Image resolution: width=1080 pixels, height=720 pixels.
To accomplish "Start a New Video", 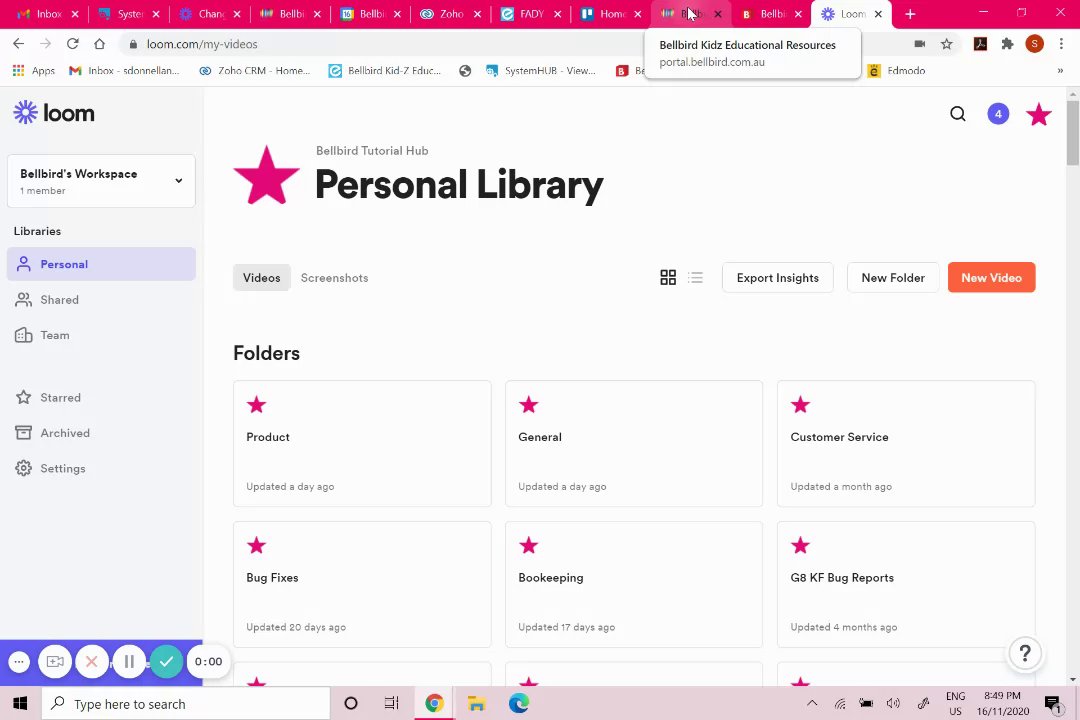I will pyautogui.click(x=991, y=278).
